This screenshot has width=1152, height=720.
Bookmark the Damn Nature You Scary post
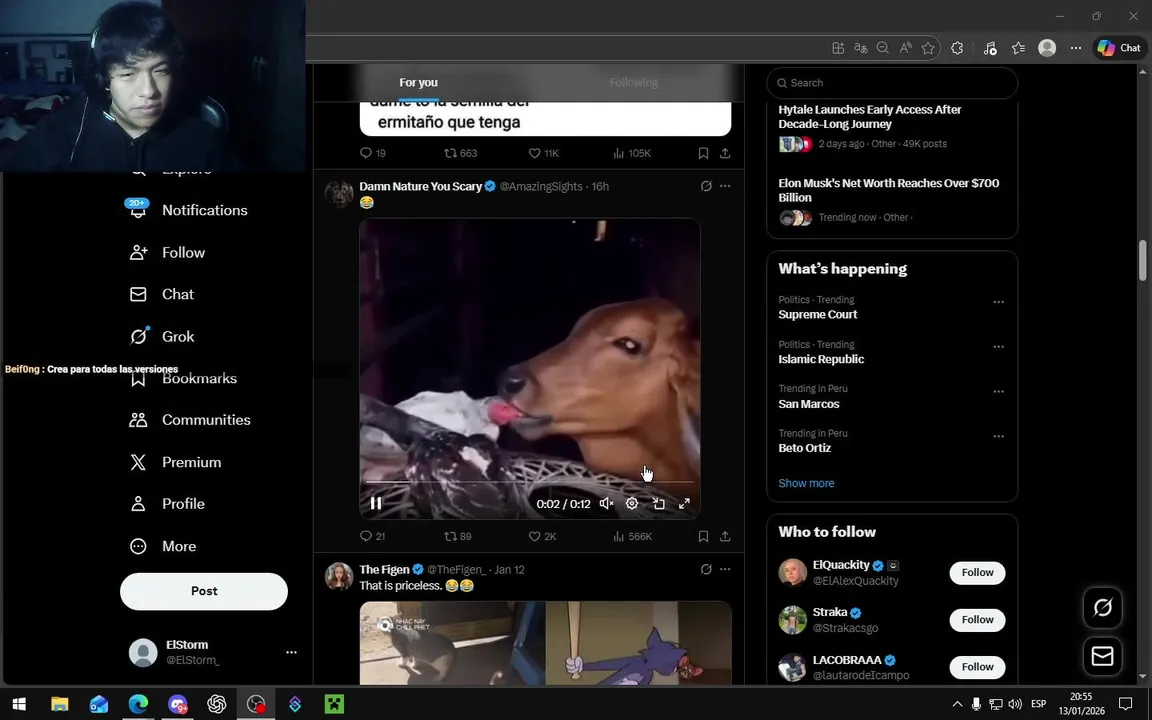click(x=703, y=536)
